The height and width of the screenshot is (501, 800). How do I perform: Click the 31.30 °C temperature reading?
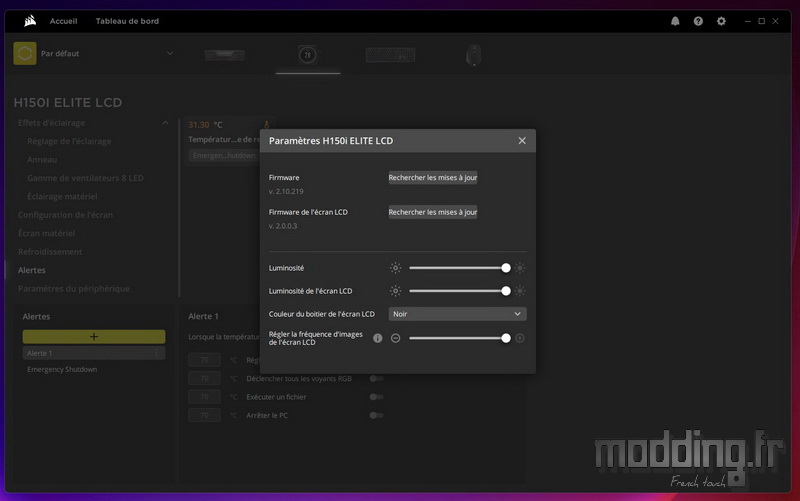205,124
